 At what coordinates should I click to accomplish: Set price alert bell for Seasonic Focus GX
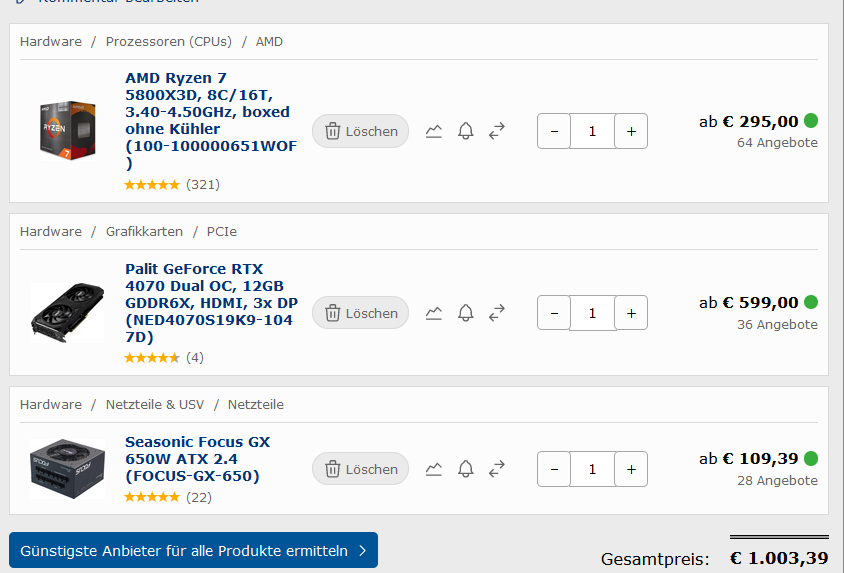pyautogui.click(x=466, y=469)
